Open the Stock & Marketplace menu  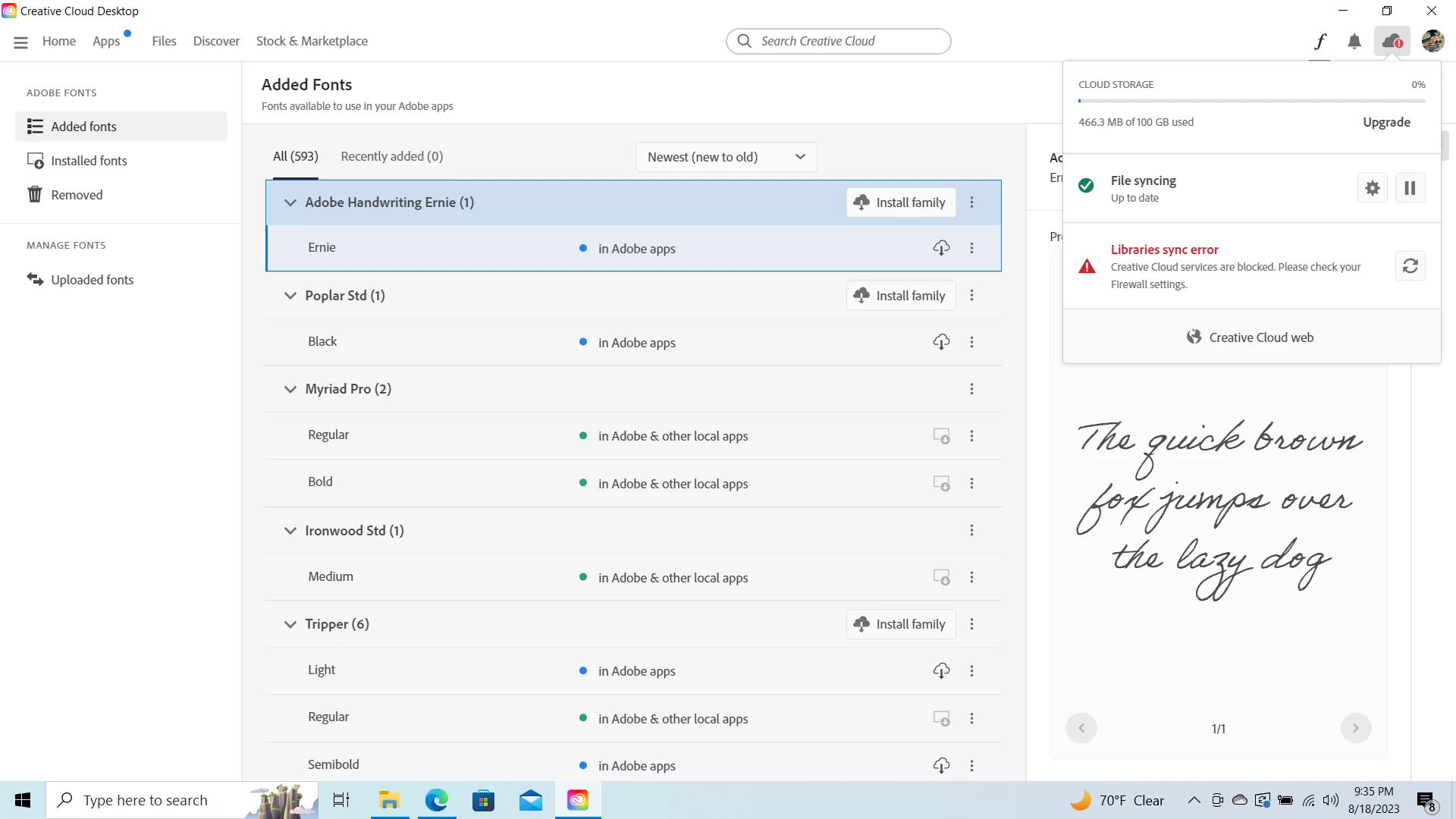tap(312, 41)
